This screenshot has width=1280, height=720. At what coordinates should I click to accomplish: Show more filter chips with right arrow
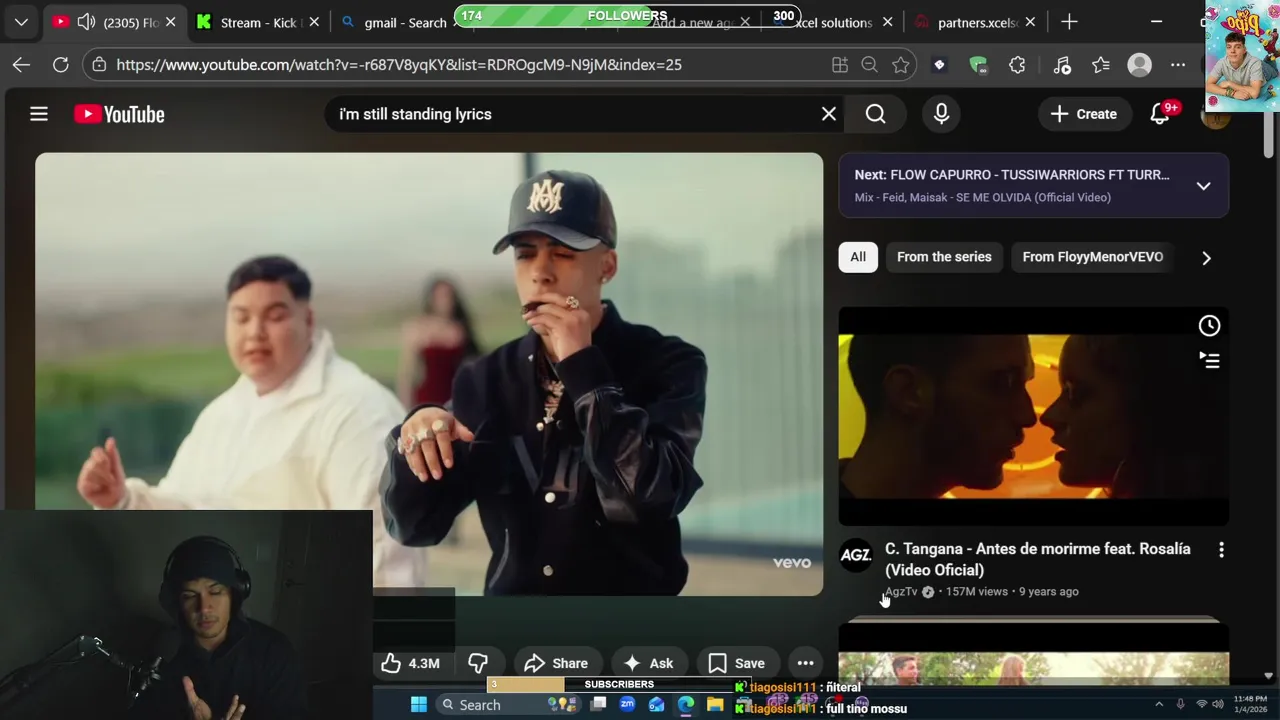pyautogui.click(x=1206, y=258)
